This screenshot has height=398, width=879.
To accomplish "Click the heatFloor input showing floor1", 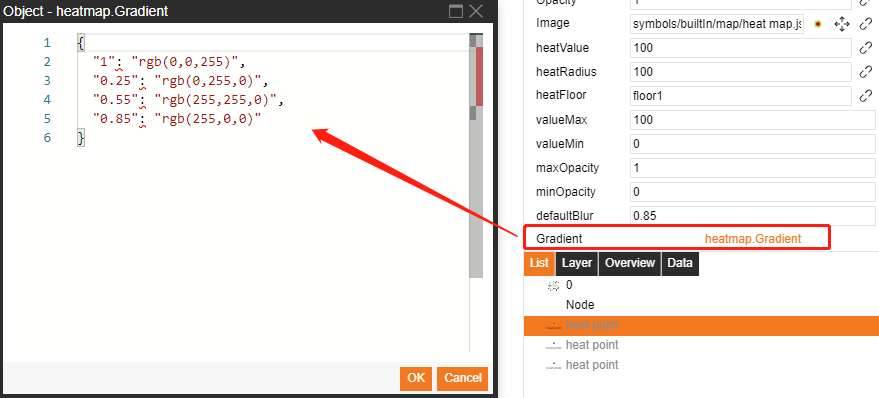I will (x=741, y=96).
